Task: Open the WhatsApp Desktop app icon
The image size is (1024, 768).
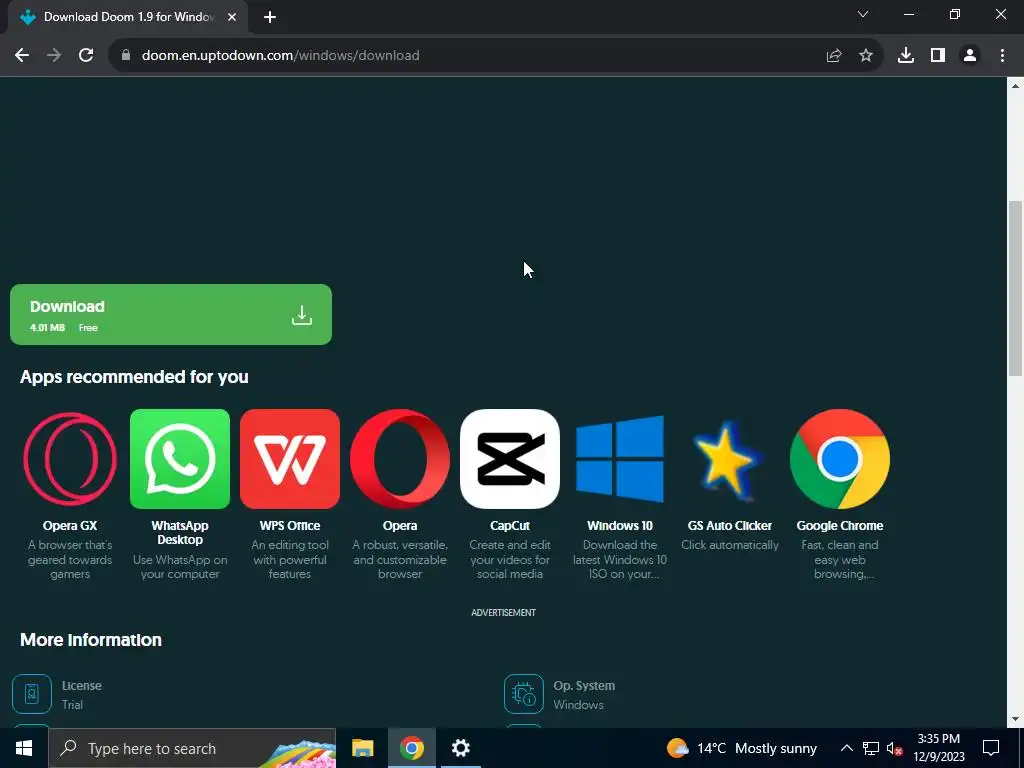Action: pyautogui.click(x=180, y=459)
